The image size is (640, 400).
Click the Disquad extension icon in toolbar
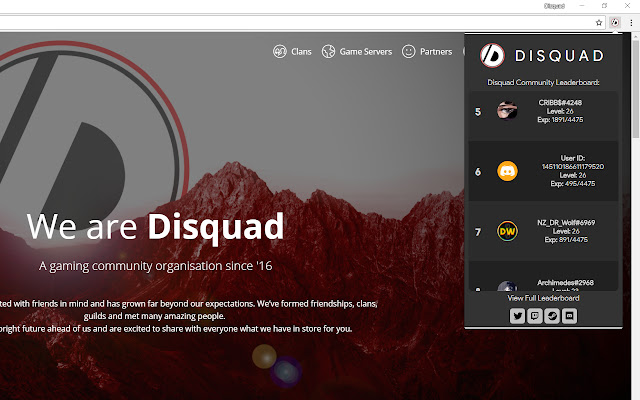[615, 23]
